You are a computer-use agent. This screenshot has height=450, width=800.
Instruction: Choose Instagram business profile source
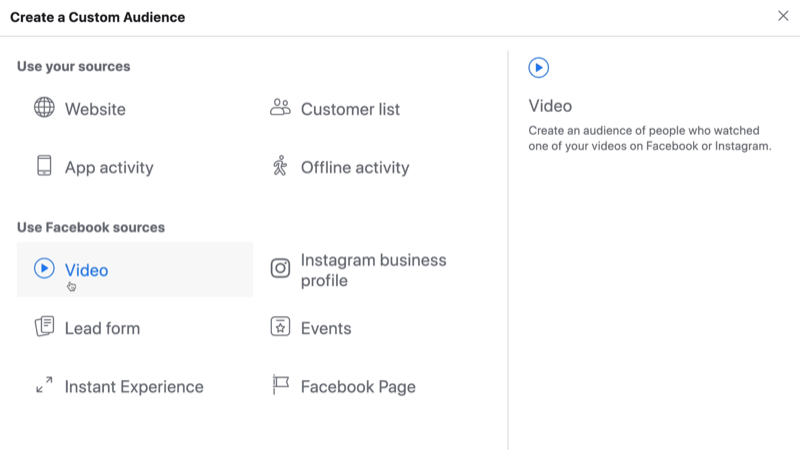[x=373, y=270]
